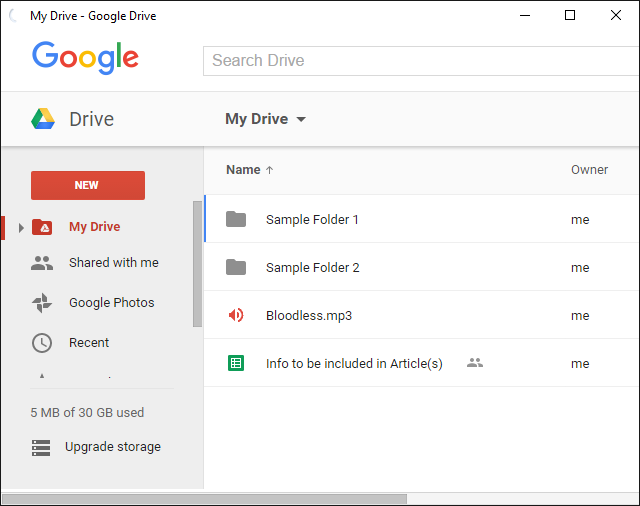640x506 pixels.
Task: Close the Google Drive window
Action: (x=616, y=16)
